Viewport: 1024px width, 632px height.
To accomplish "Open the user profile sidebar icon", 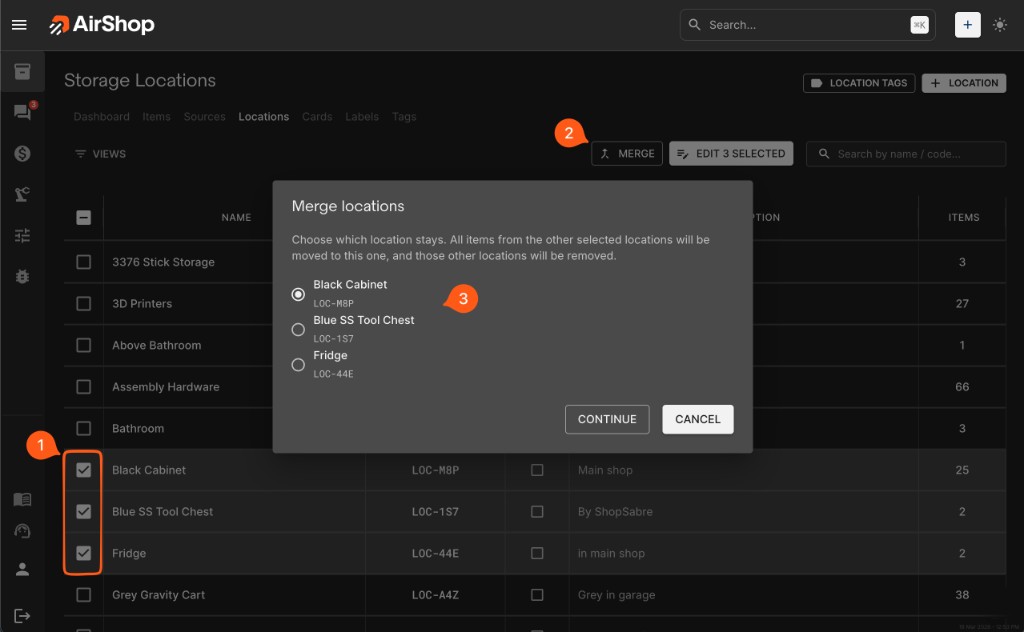I will [x=22, y=569].
